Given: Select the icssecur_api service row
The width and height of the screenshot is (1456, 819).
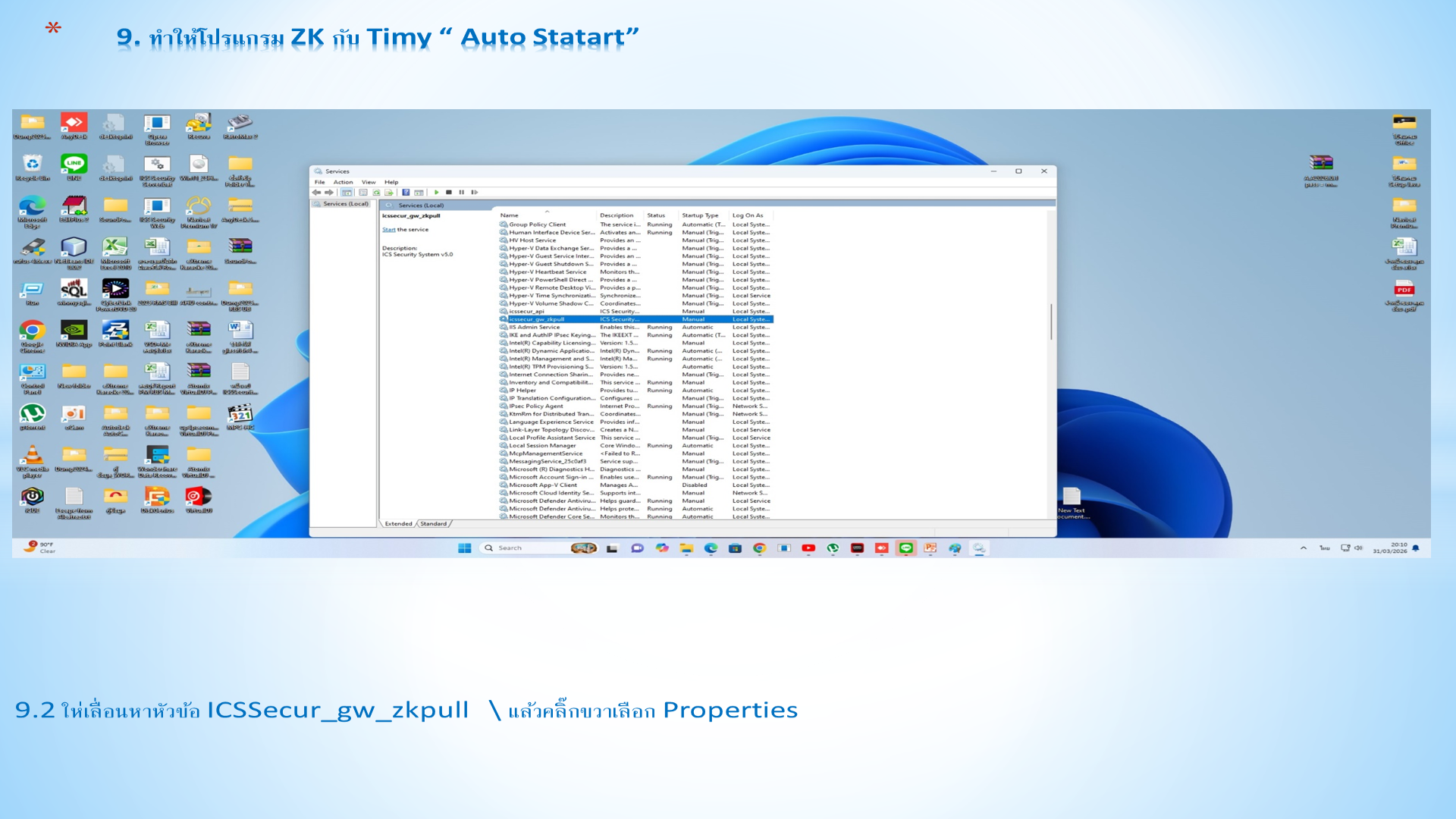Looking at the screenshot, I should [635, 312].
